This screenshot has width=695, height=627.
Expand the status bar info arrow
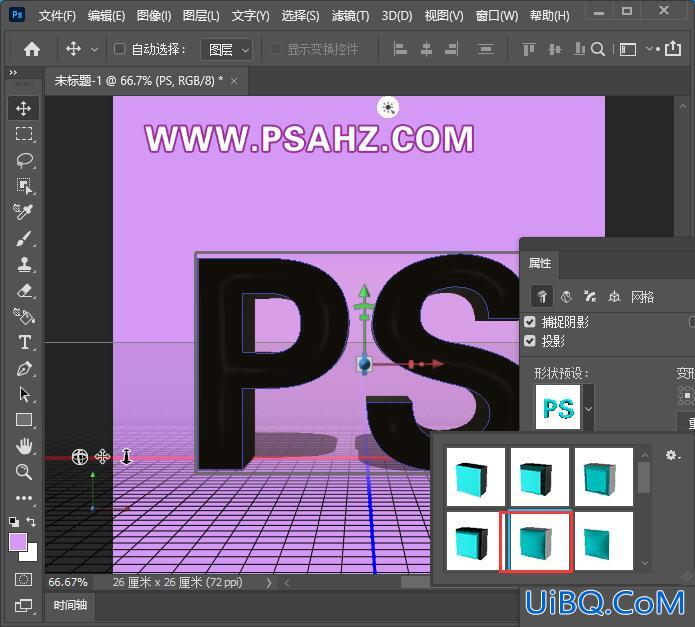[x=269, y=583]
